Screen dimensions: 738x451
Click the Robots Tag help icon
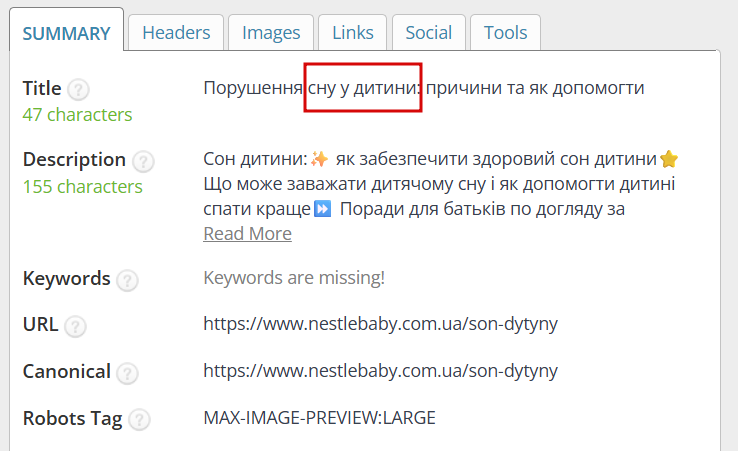tap(139, 419)
